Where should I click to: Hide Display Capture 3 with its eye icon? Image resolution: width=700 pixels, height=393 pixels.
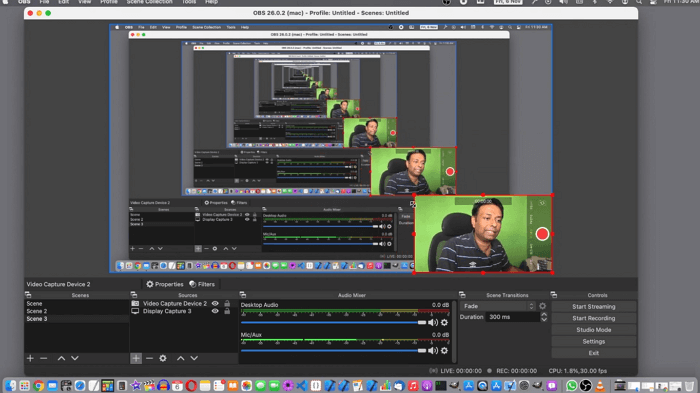click(215, 311)
